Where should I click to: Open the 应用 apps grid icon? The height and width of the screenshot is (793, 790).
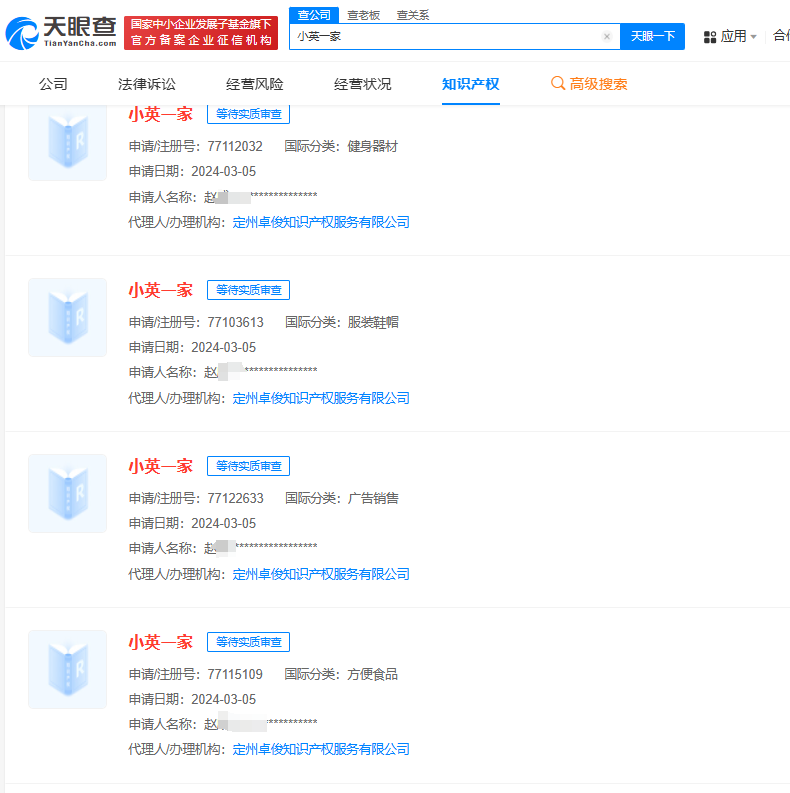tap(710, 37)
